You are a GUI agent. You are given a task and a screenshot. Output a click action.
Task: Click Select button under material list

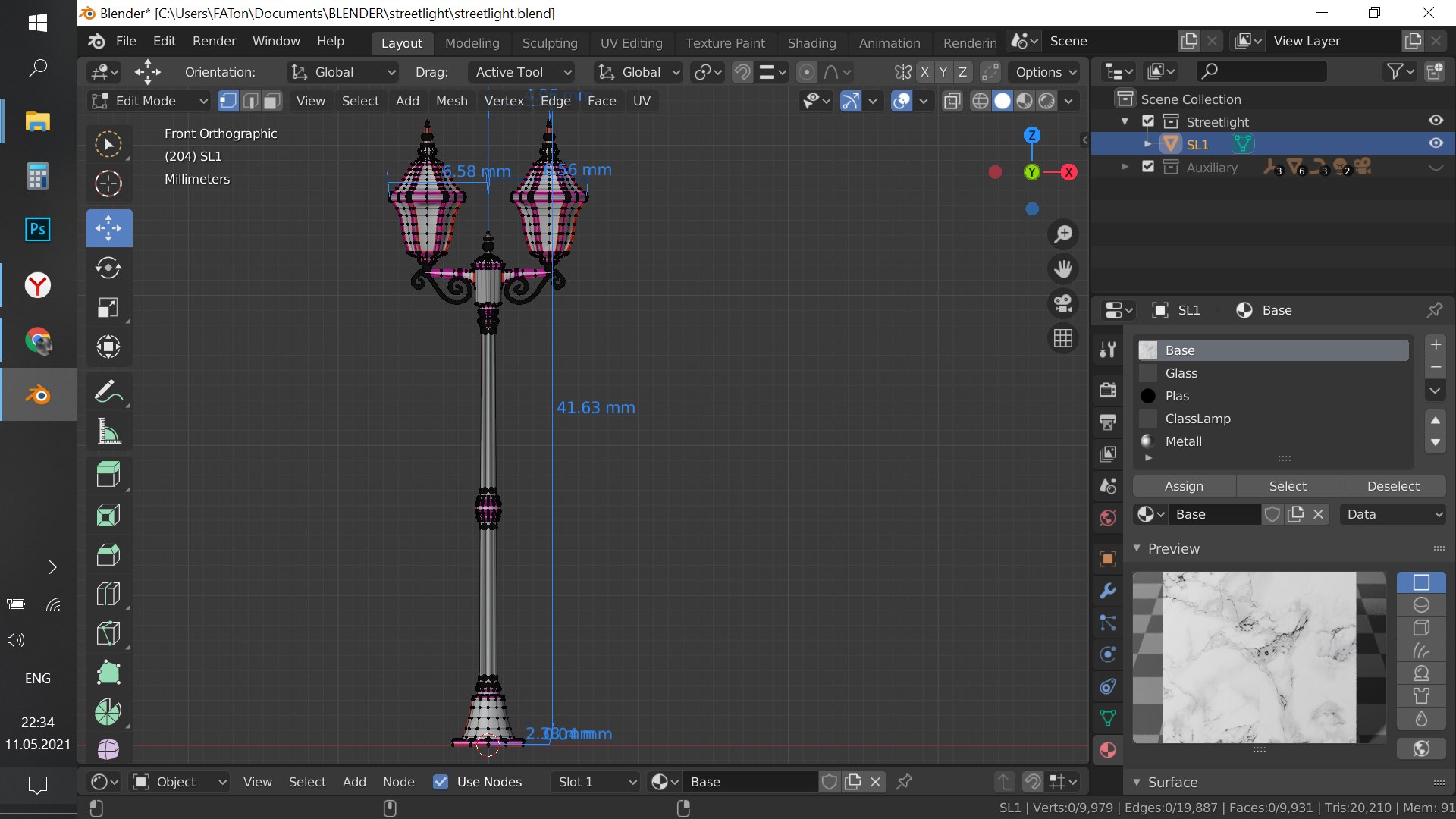click(1288, 486)
